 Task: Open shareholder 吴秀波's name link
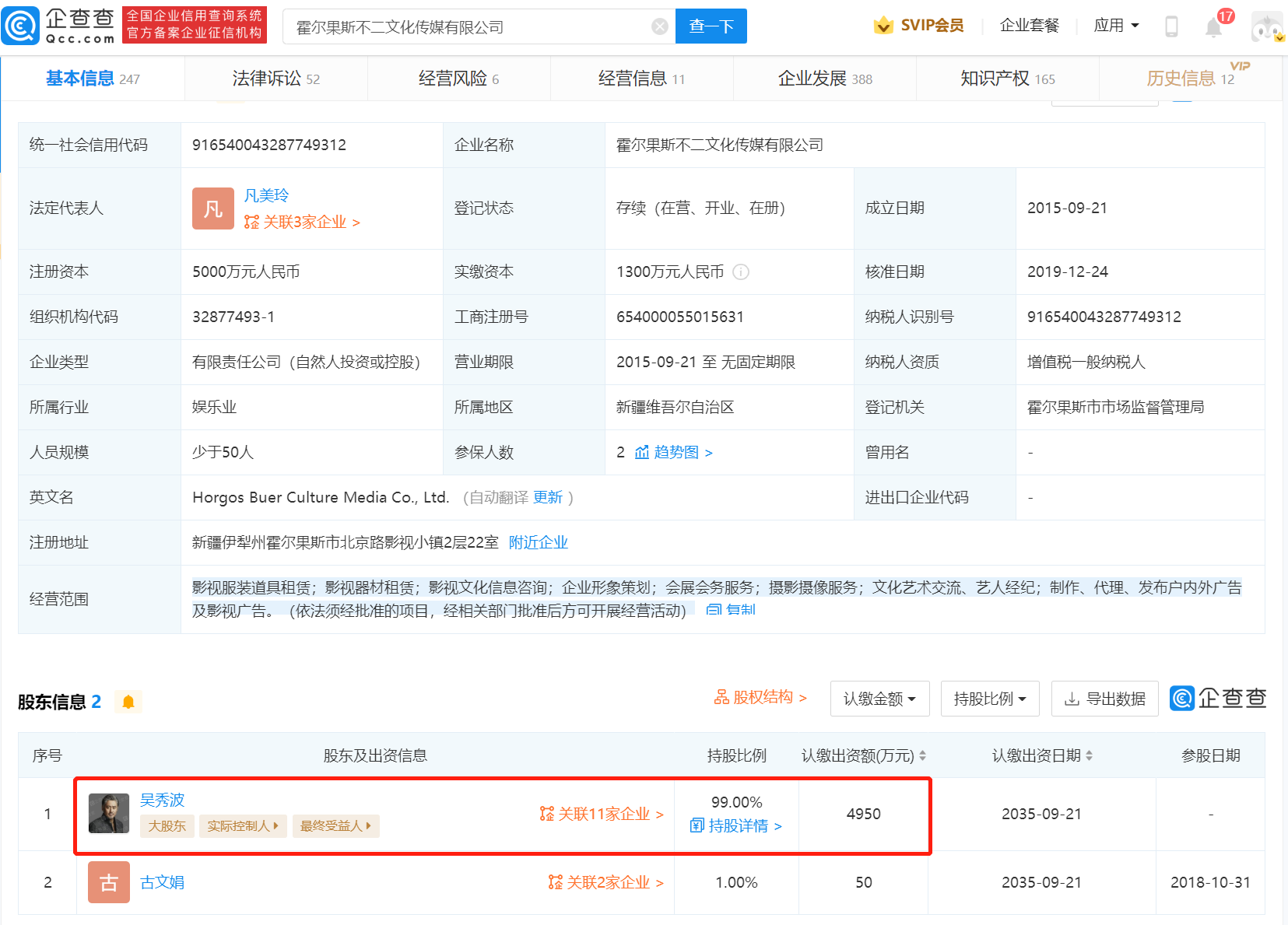click(x=162, y=800)
